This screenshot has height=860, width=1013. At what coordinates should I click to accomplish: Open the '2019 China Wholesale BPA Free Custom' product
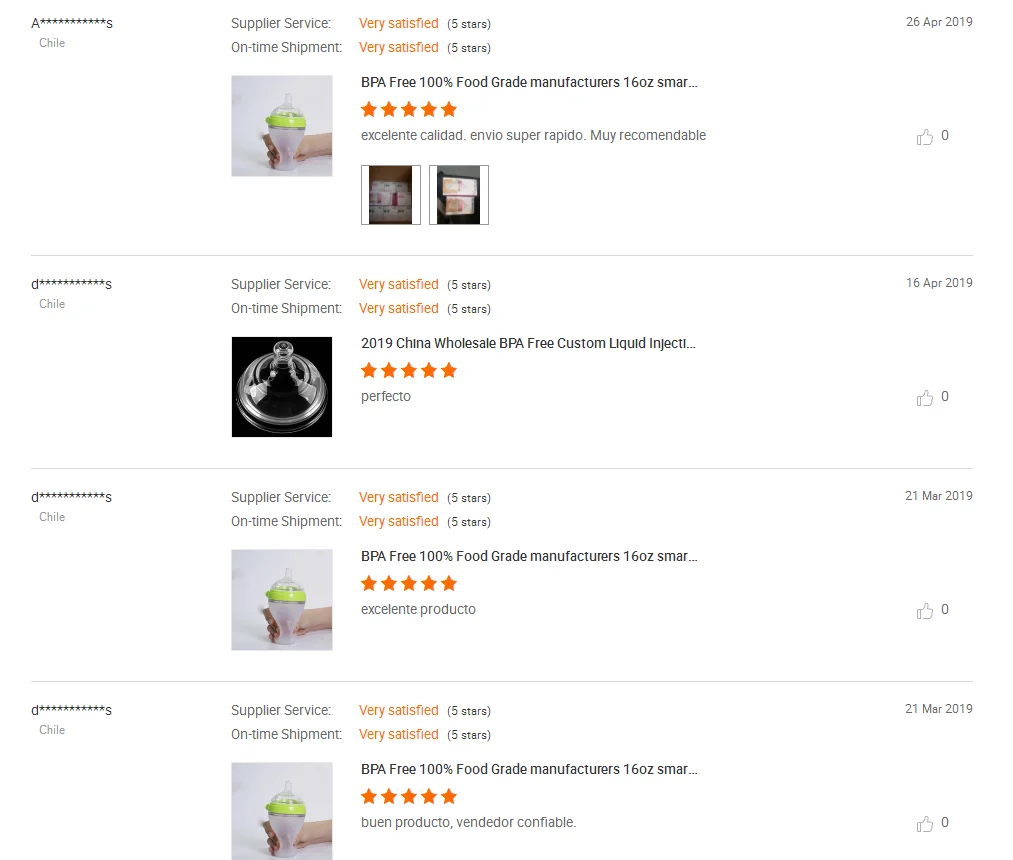(x=528, y=343)
